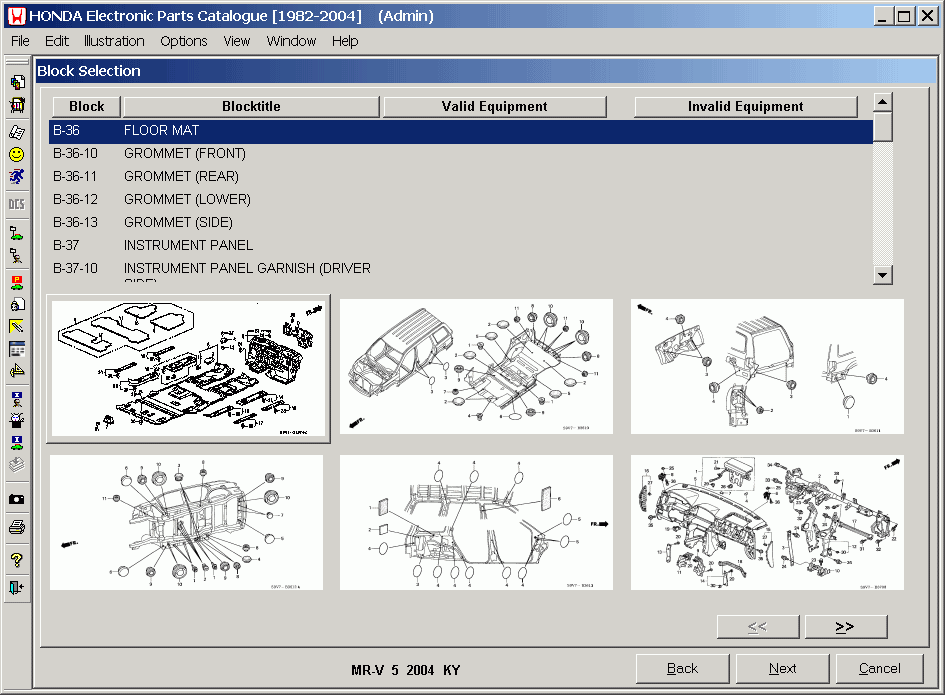Click the black camera snapshot icon
The height and width of the screenshot is (695, 945).
[17, 499]
